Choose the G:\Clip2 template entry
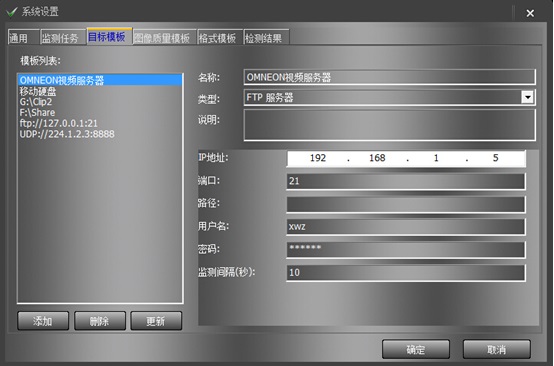This screenshot has width=554, height=366. 100,102
